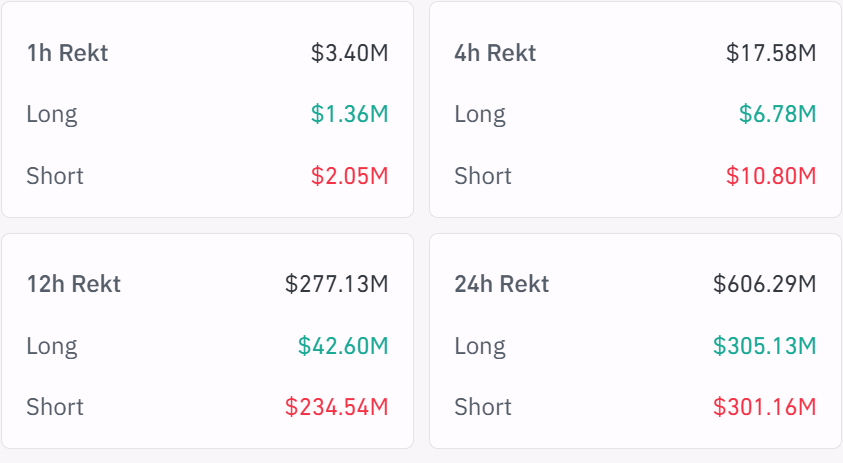Click the 1h short value $2.05M
The height and width of the screenshot is (463, 843).
coord(349,176)
